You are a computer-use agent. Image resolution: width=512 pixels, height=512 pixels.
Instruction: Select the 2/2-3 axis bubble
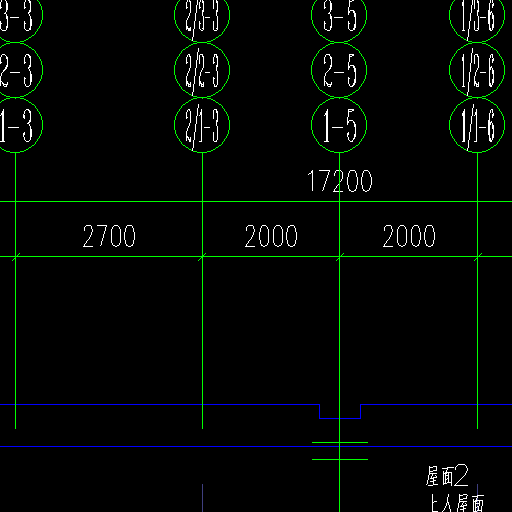(x=202, y=70)
